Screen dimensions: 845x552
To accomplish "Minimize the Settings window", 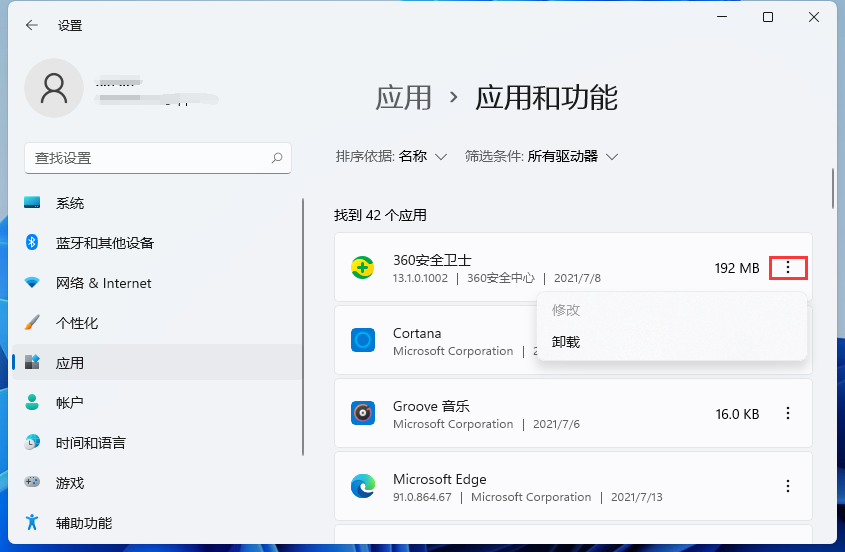I will click(722, 17).
